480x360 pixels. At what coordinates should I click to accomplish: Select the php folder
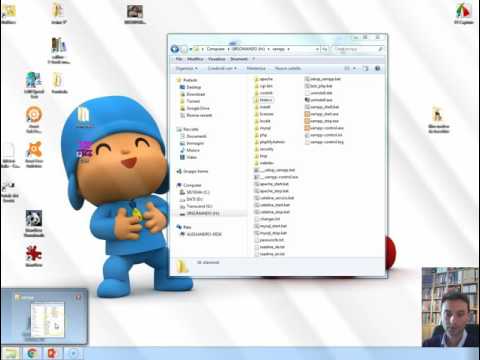tap(261, 135)
